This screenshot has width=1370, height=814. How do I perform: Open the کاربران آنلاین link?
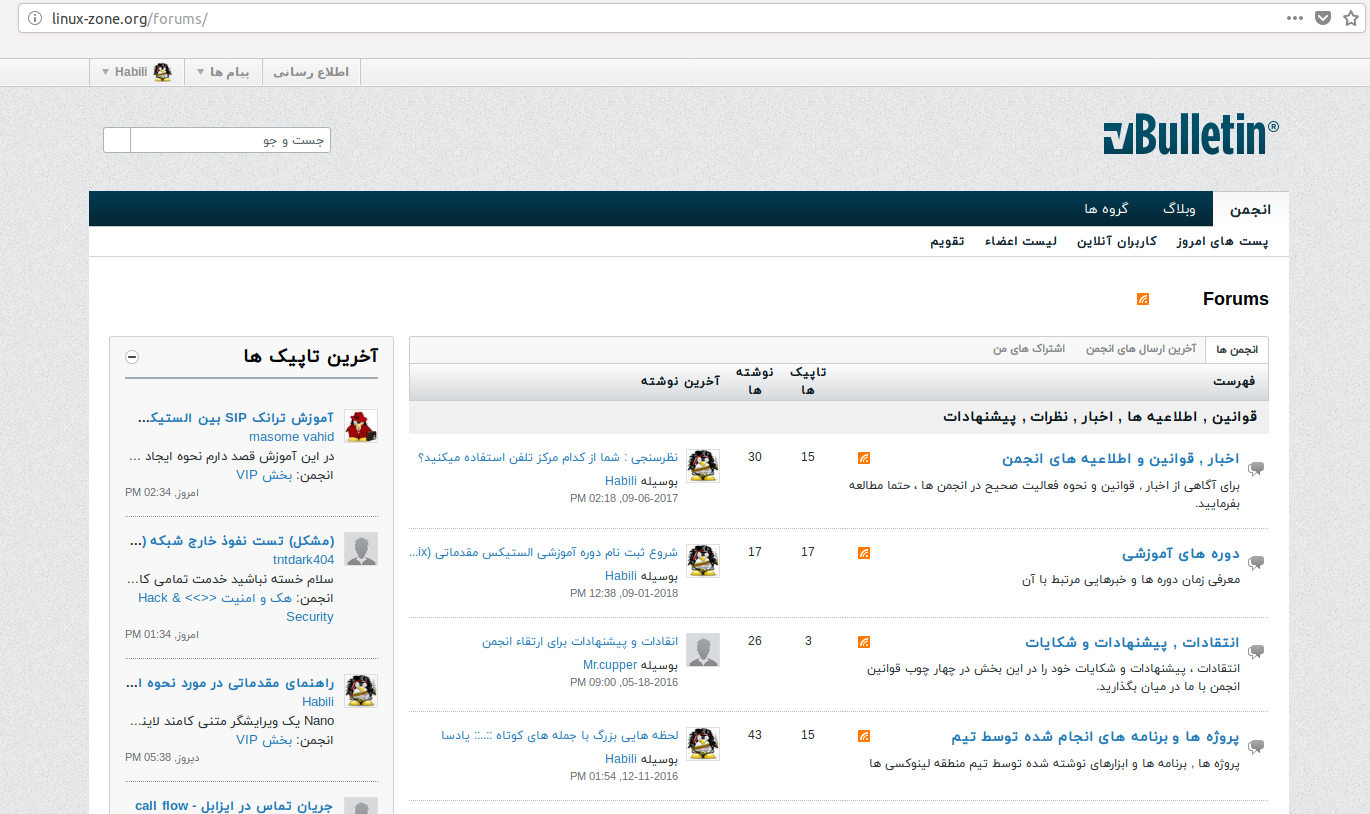coord(1116,242)
